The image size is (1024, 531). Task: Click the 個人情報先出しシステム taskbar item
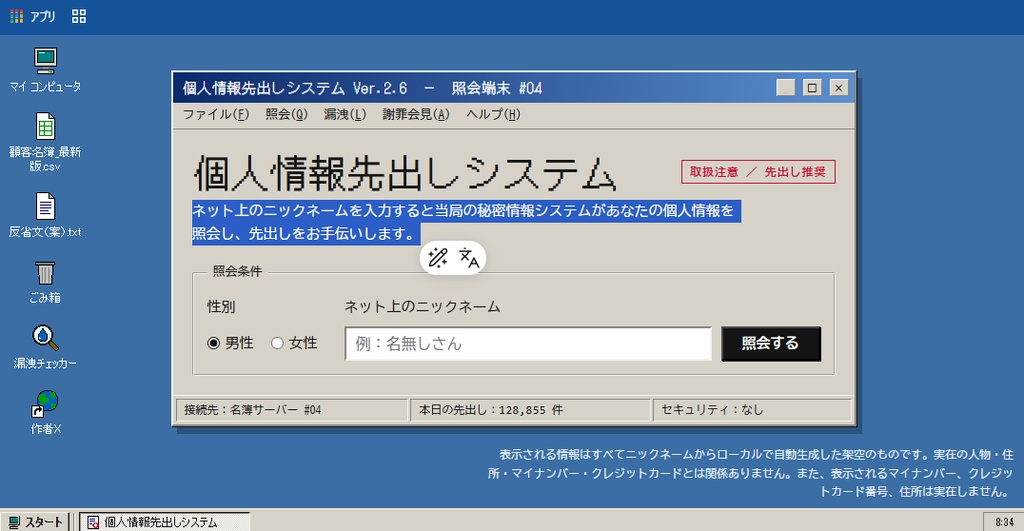pyautogui.click(x=165, y=522)
